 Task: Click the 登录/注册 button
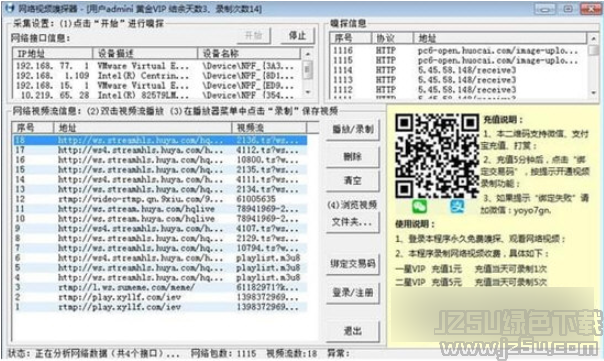tap(352, 293)
